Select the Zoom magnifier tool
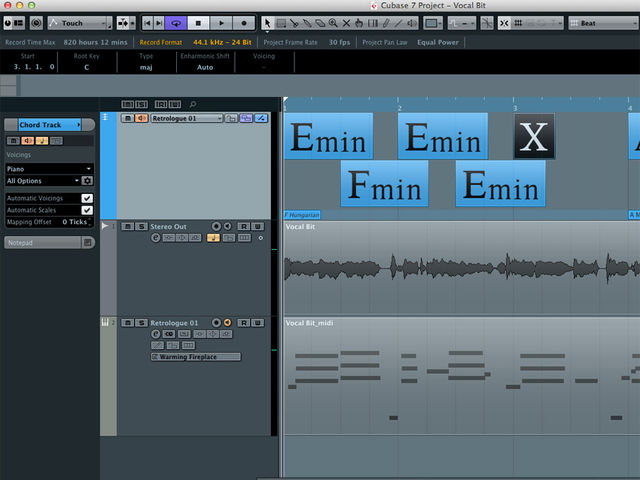The image size is (640, 480). click(333, 23)
